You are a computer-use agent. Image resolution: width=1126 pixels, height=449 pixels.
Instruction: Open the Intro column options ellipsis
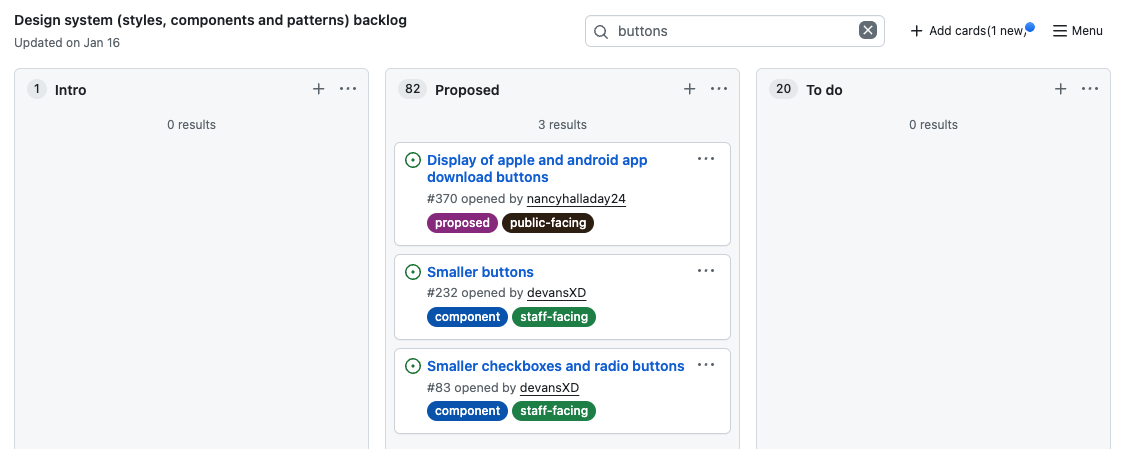pyautogui.click(x=348, y=89)
